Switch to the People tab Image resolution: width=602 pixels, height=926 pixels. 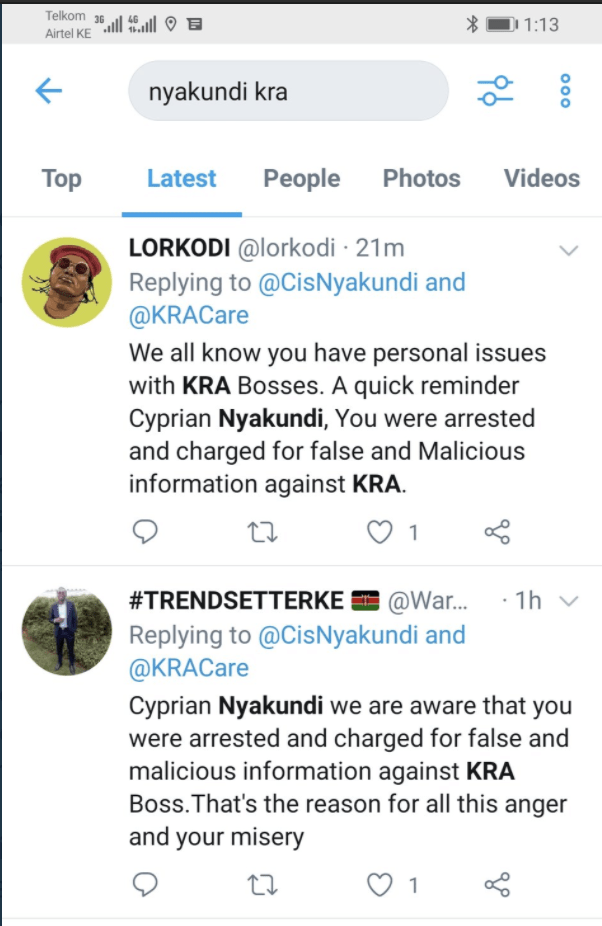(x=301, y=179)
